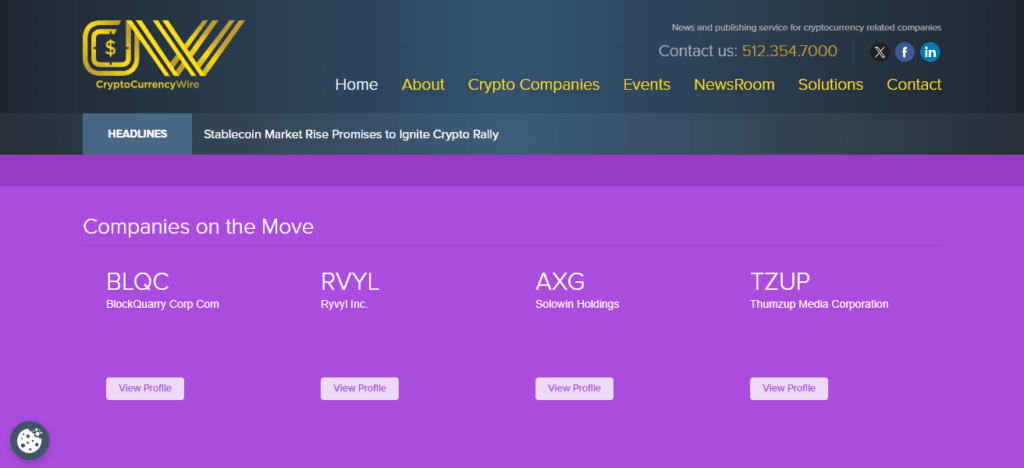Read the Stablecoin Market Rise headline

pyautogui.click(x=350, y=134)
